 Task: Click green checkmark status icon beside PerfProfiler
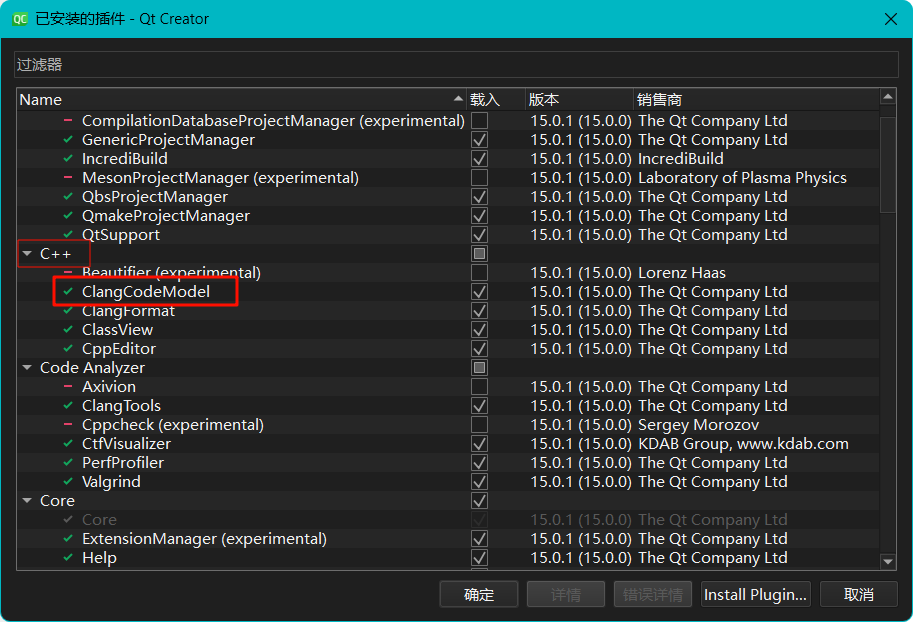[x=68, y=462]
